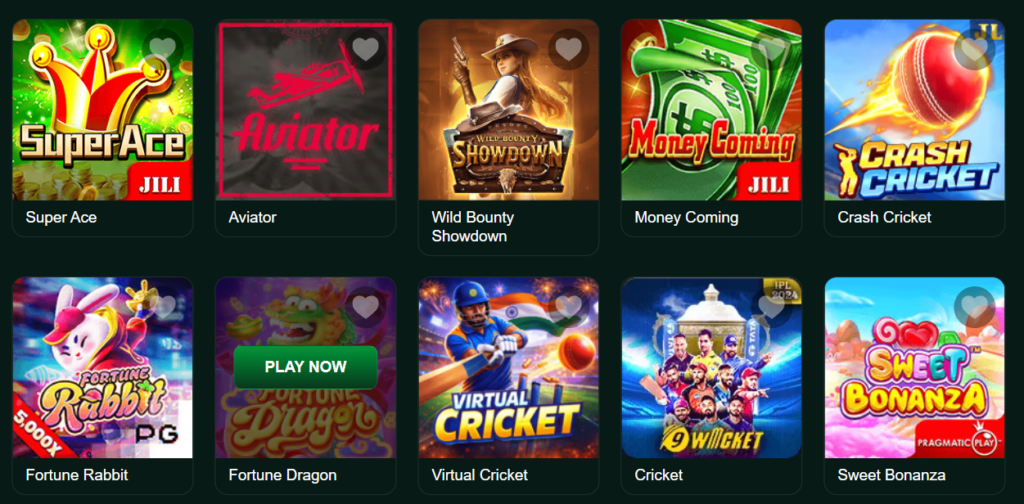Choose the Virtual Cricket title label

pyautogui.click(x=480, y=475)
